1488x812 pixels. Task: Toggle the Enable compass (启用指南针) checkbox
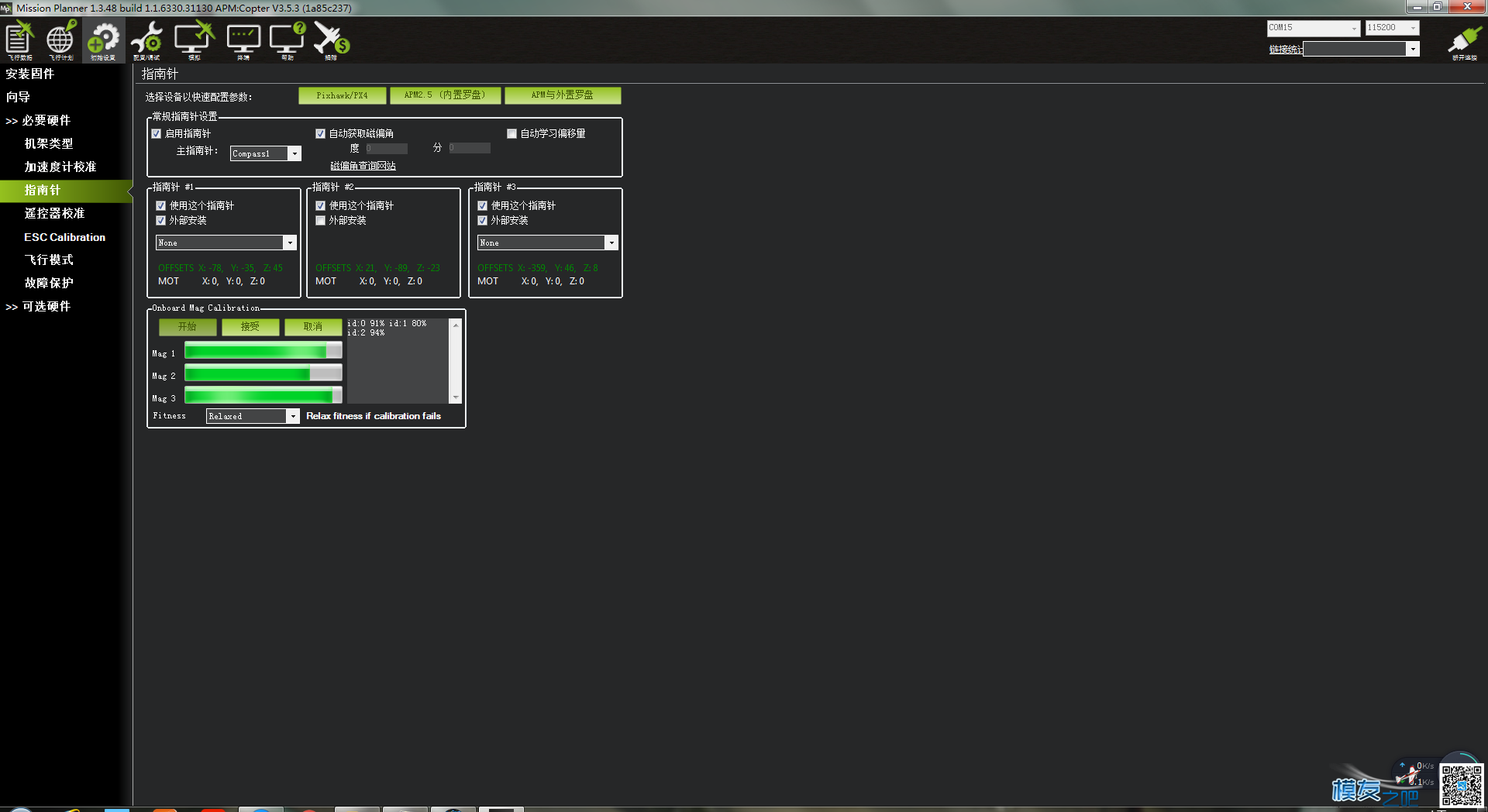(157, 134)
